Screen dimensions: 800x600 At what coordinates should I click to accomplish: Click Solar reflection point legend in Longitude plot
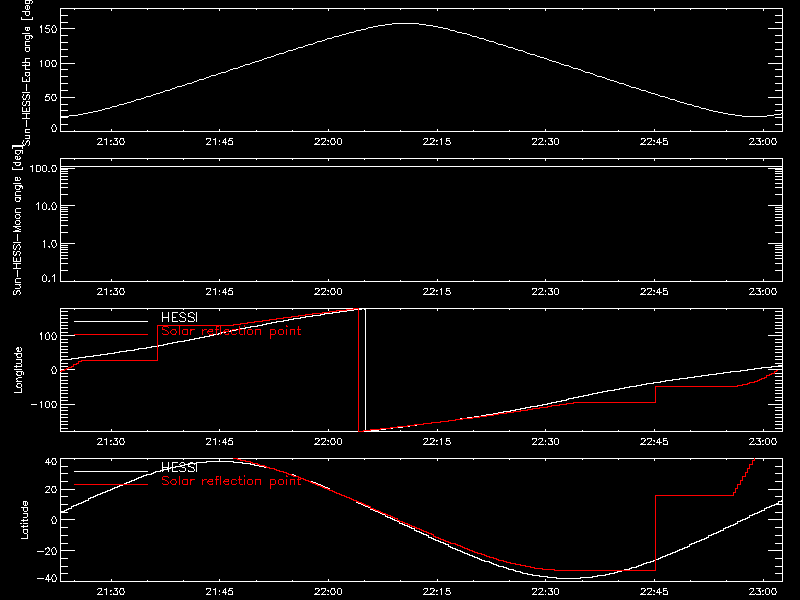pyautogui.click(x=231, y=331)
